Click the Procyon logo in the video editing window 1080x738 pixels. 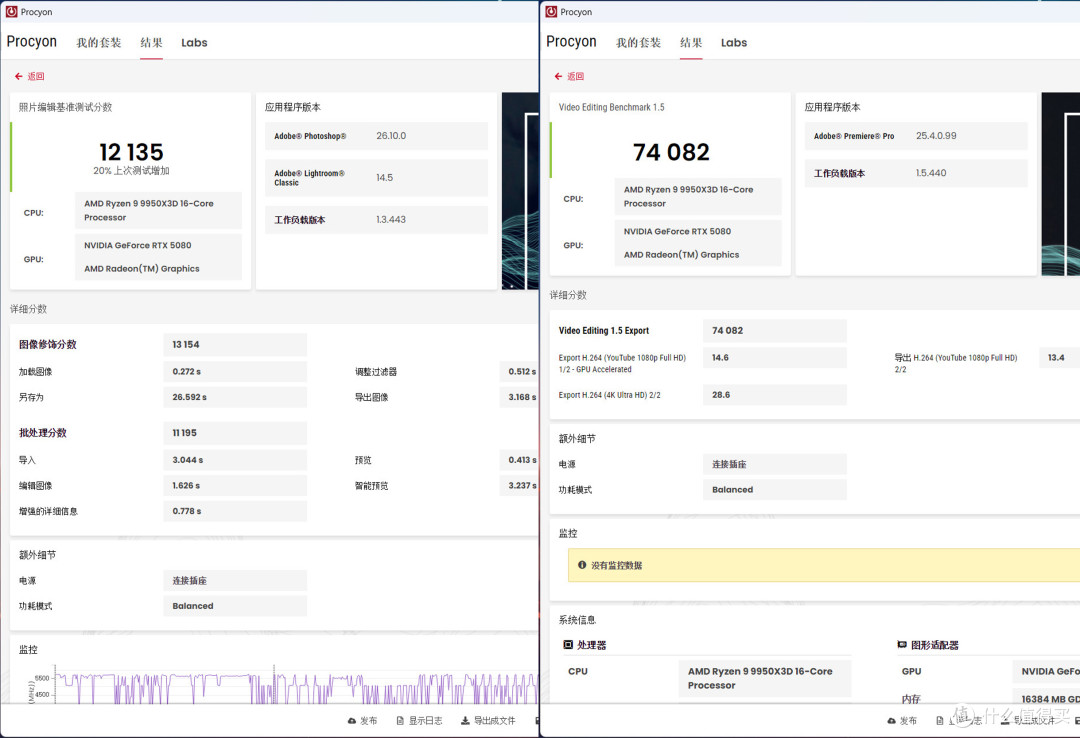point(572,42)
